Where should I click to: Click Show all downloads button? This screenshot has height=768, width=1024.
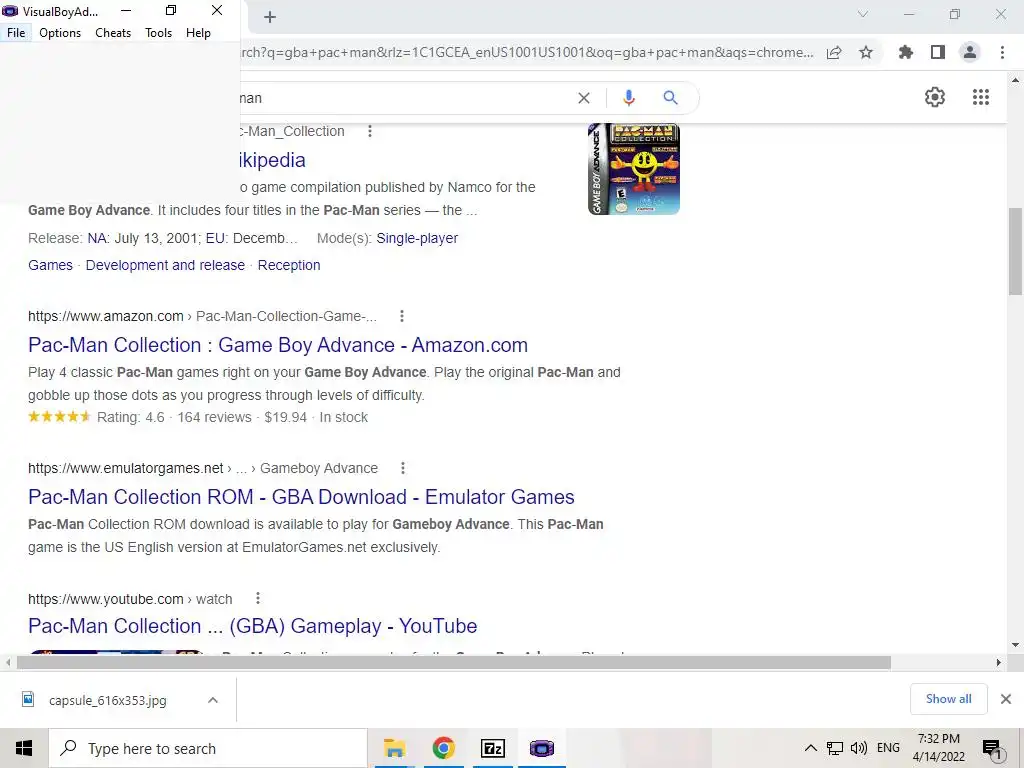coord(948,699)
